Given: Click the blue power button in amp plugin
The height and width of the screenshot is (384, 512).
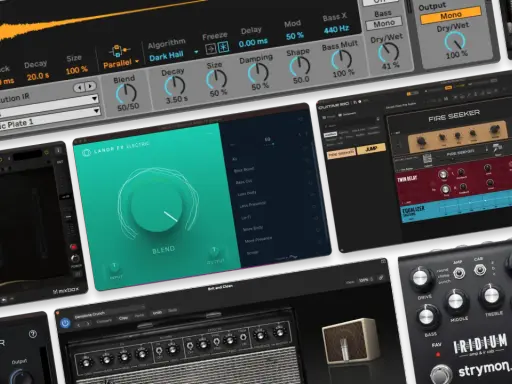Looking at the screenshot, I should point(65,323).
